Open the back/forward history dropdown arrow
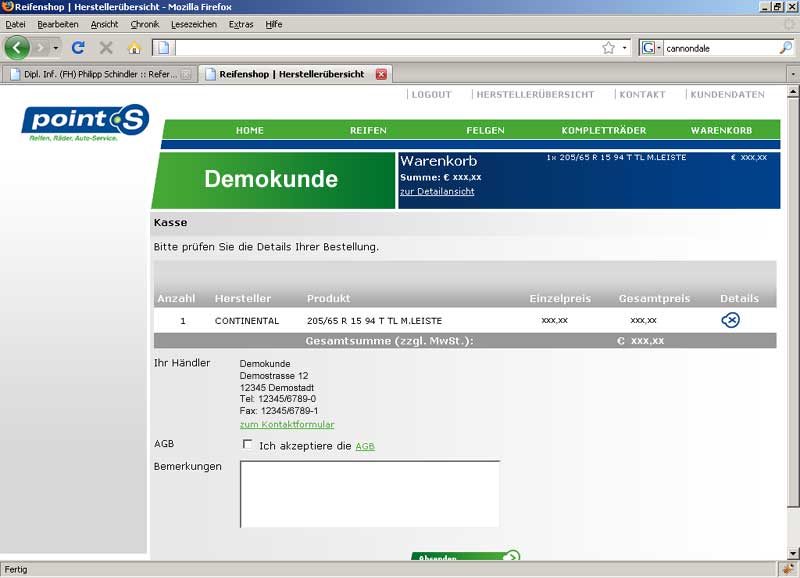Image resolution: width=800 pixels, height=578 pixels. 56,47
